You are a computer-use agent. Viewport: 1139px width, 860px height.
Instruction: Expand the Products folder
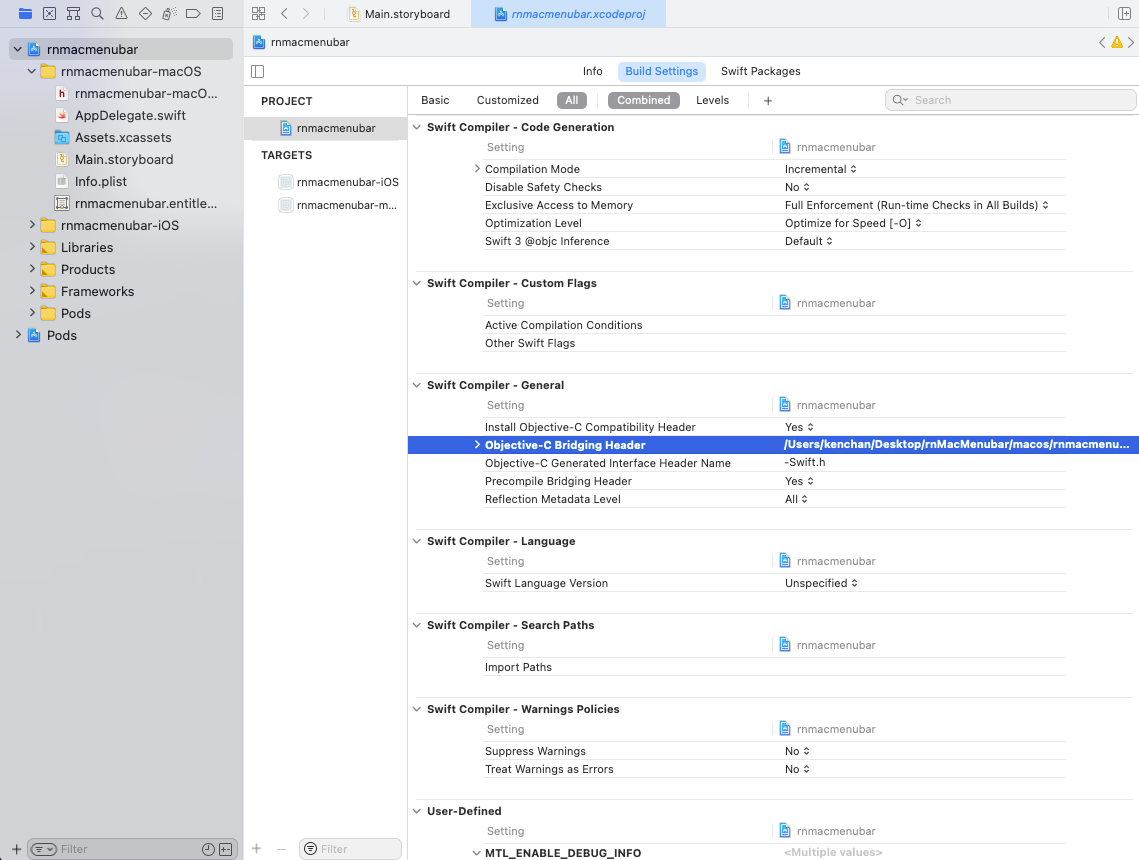(31, 269)
